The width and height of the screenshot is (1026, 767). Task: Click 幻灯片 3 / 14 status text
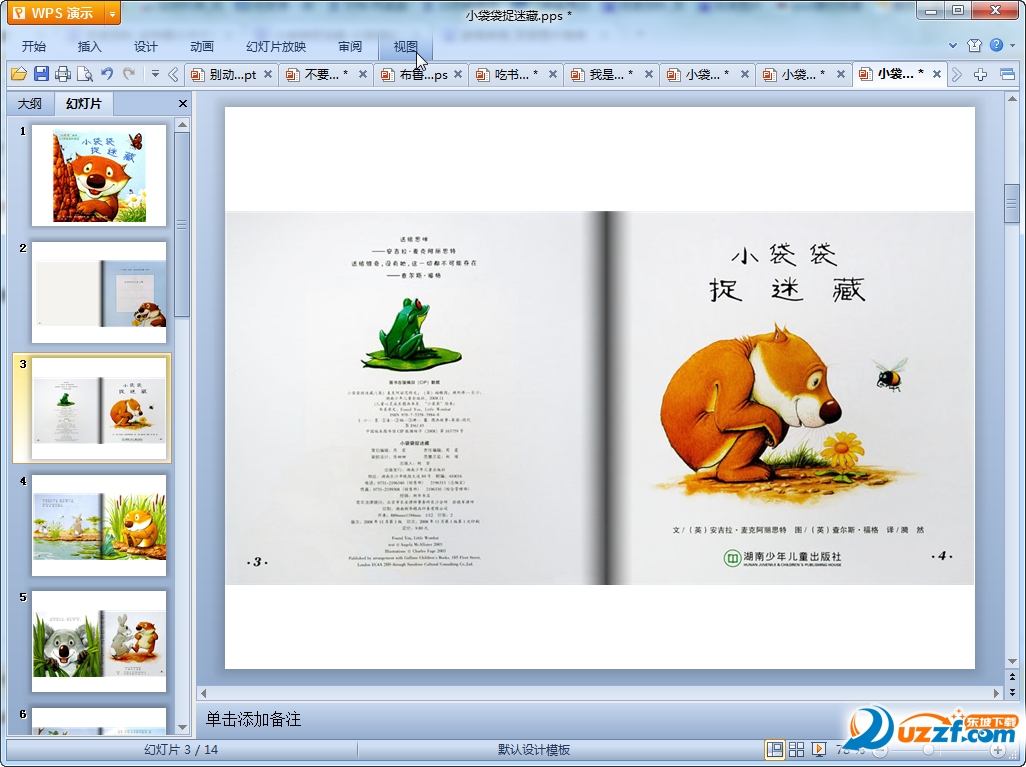click(x=181, y=749)
